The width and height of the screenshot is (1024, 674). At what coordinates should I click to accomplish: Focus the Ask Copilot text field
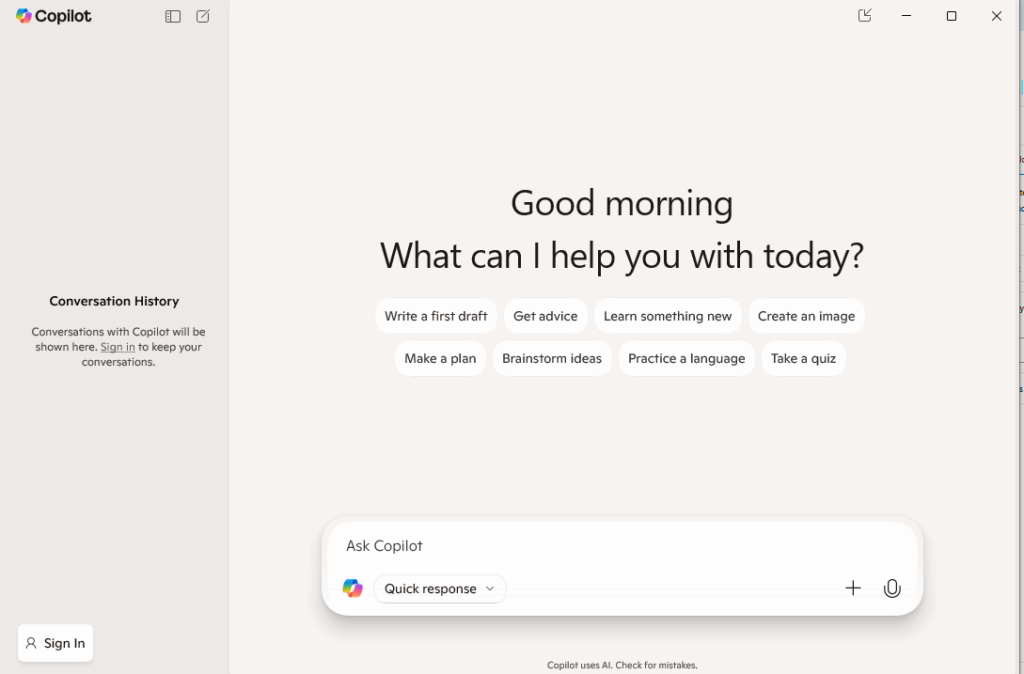click(x=620, y=546)
